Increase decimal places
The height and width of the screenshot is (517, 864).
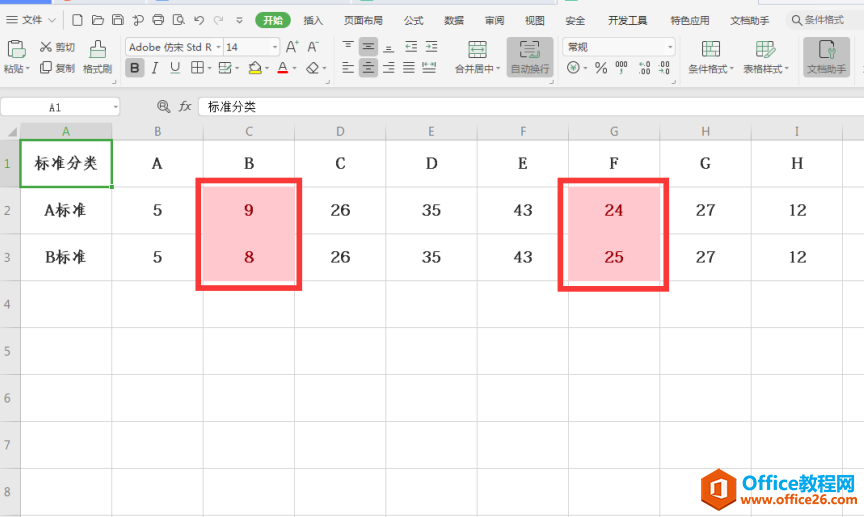(644, 68)
